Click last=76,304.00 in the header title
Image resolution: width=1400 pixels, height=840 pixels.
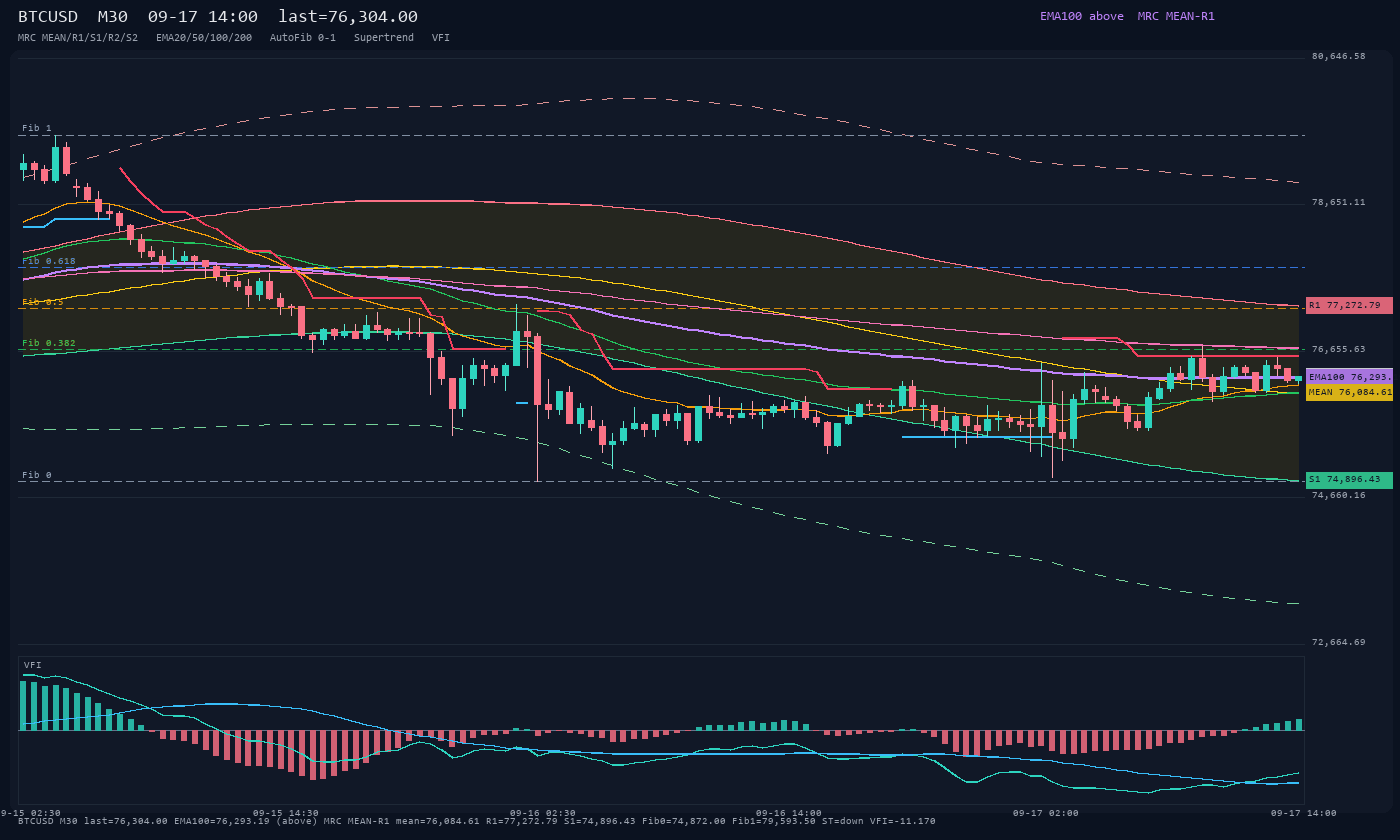(348, 16)
